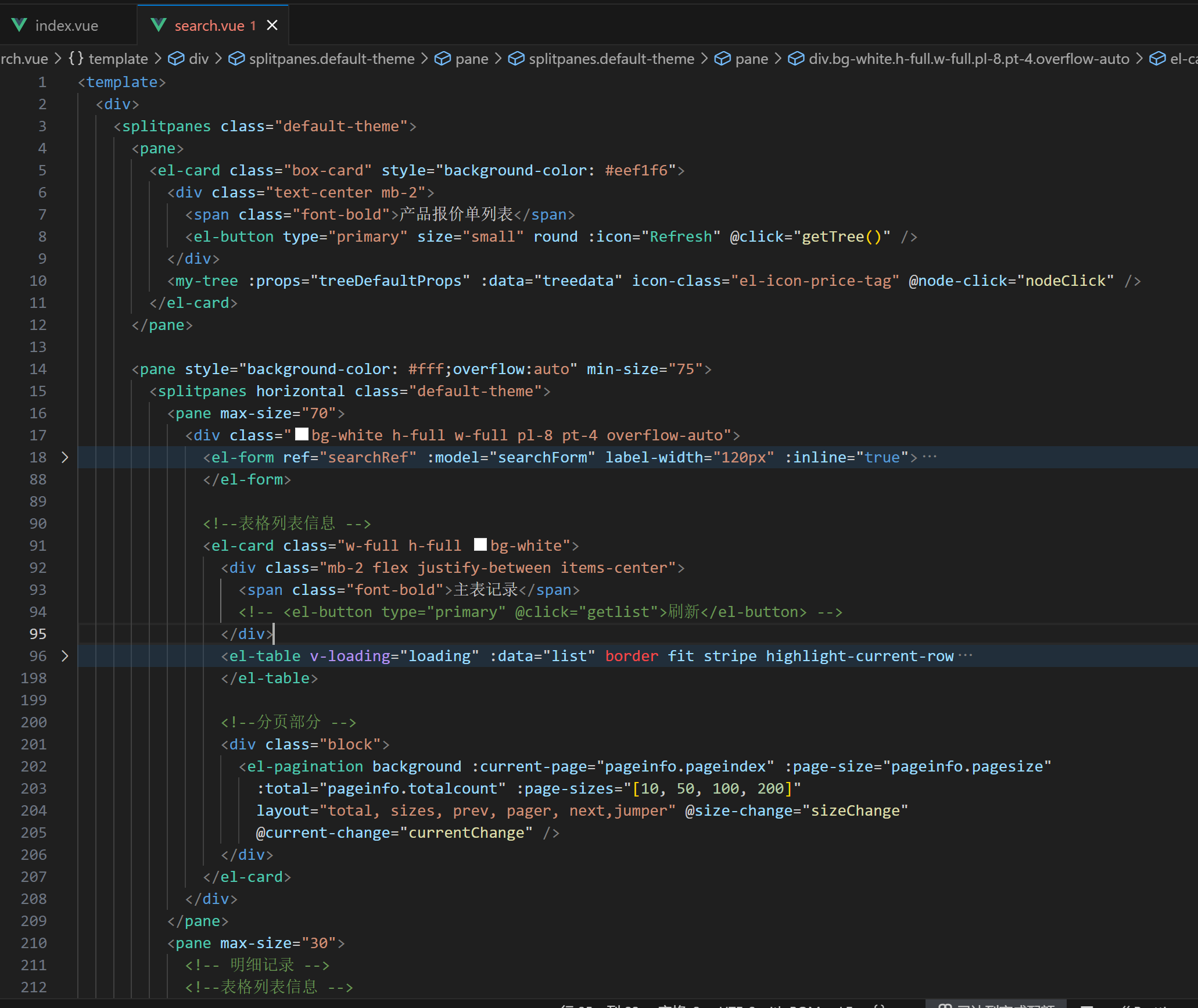Image resolution: width=1198 pixels, height=1008 pixels.
Task: Close the search.vue tab
Action: 272,25
